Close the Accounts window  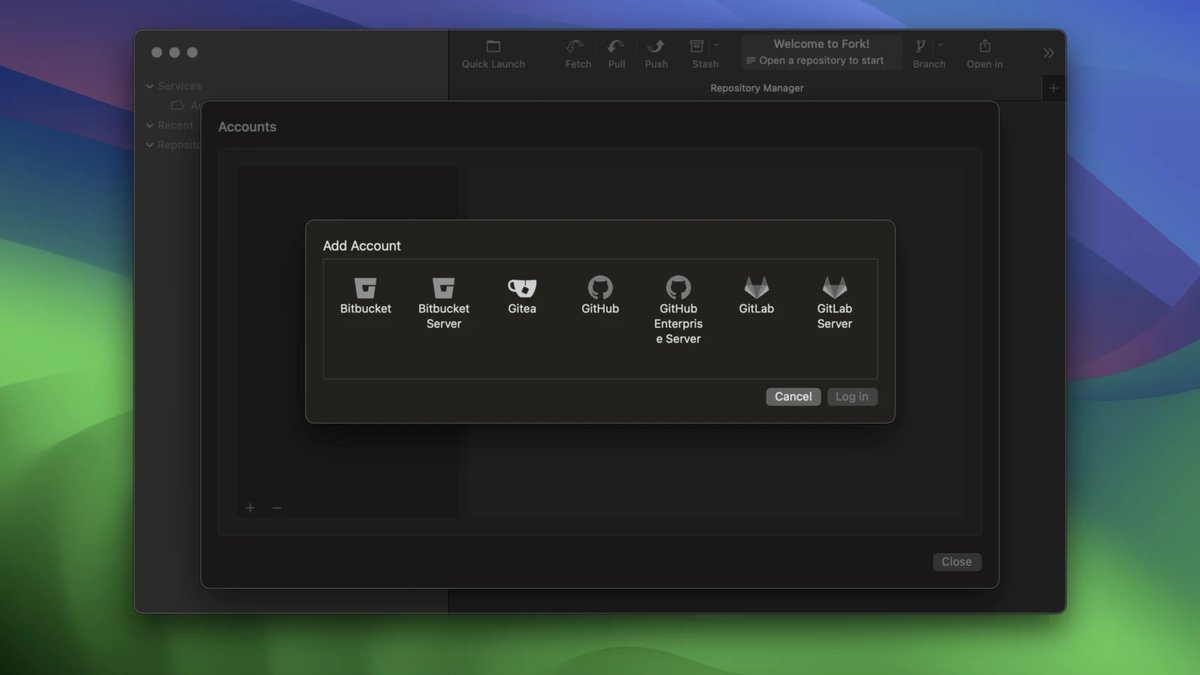pyautogui.click(x=956, y=561)
